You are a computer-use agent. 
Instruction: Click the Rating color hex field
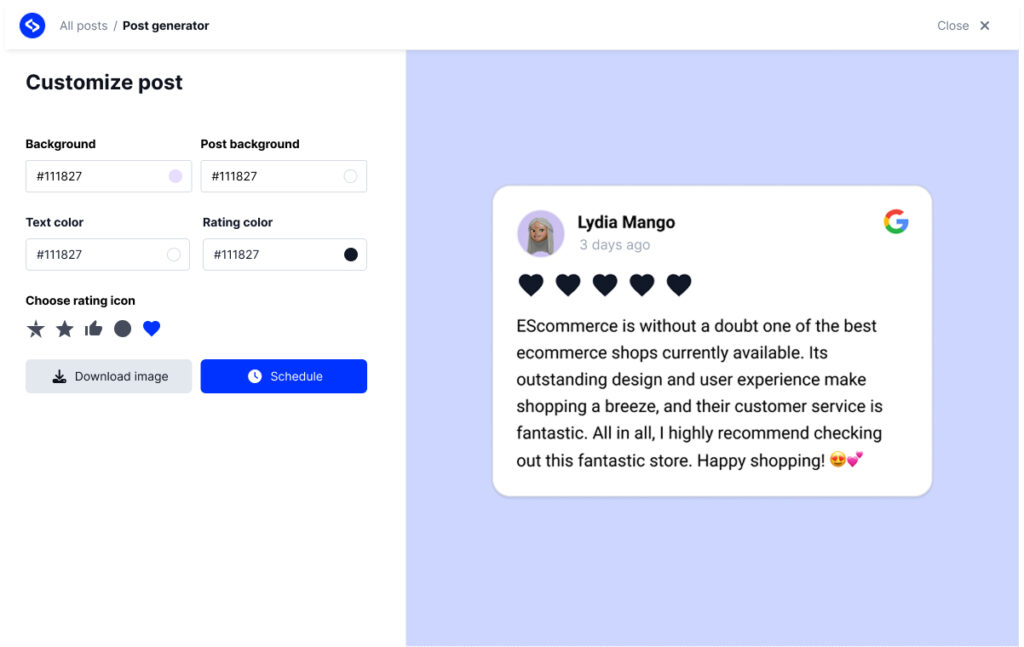point(270,255)
